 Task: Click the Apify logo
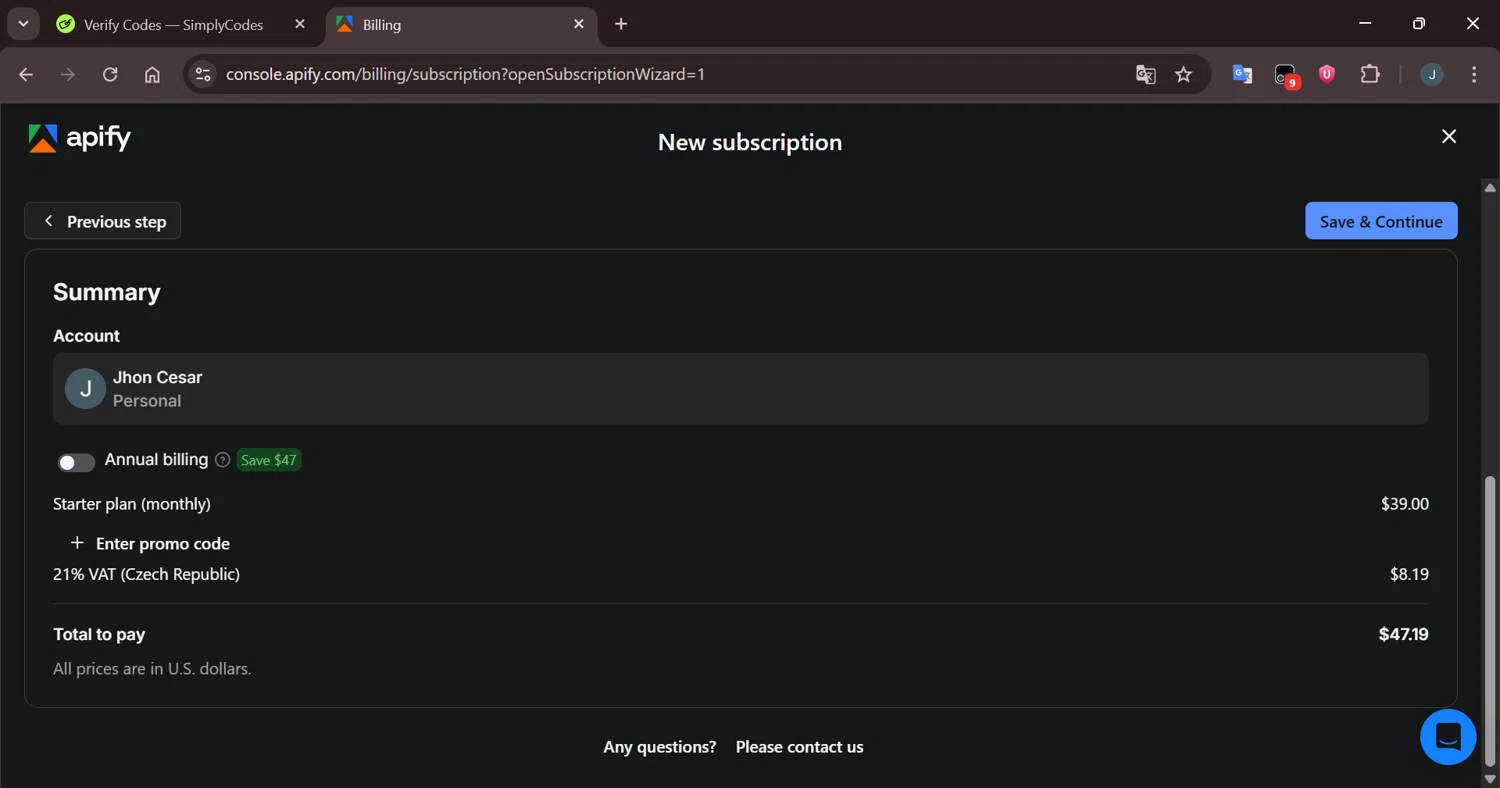80,138
